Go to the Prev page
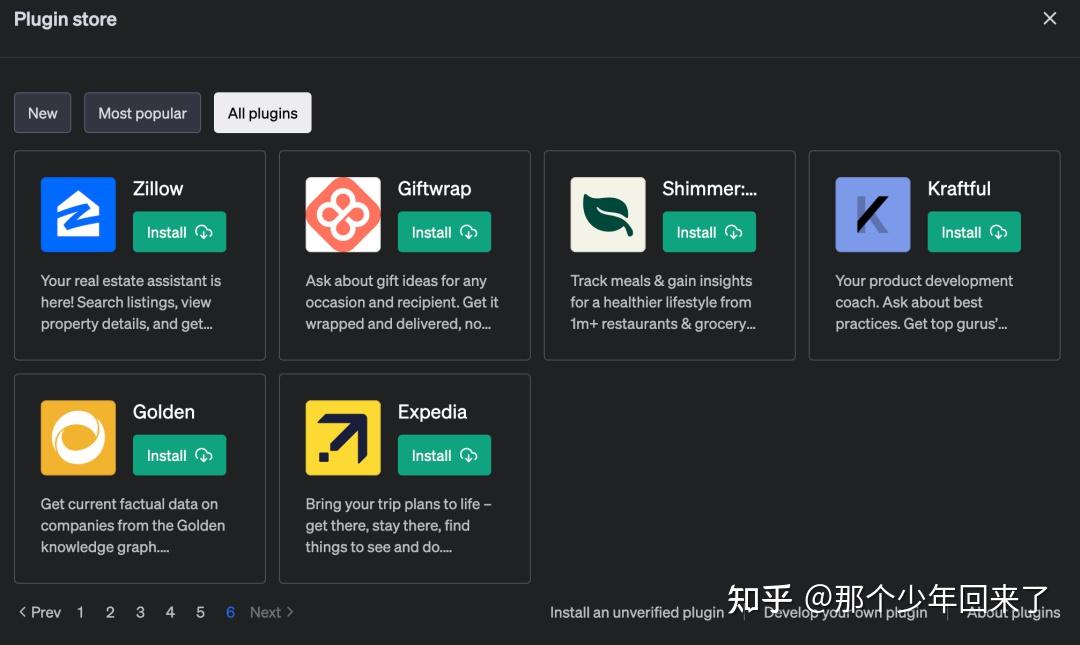Image resolution: width=1080 pixels, height=645 pixels. point(40,612)
